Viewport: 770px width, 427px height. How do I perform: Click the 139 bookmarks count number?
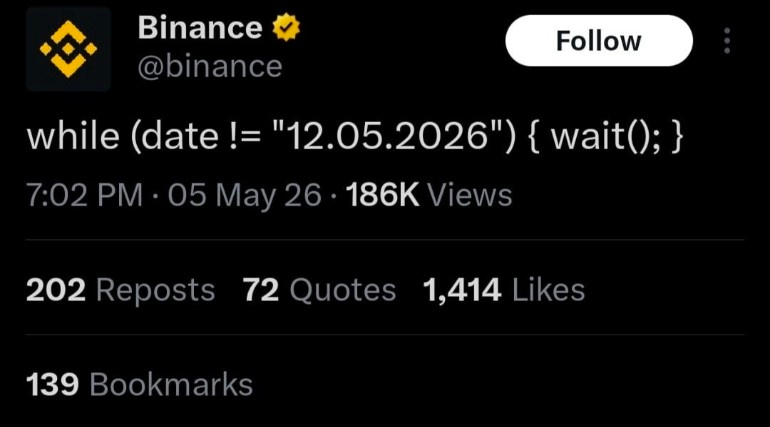click(53, 384)
